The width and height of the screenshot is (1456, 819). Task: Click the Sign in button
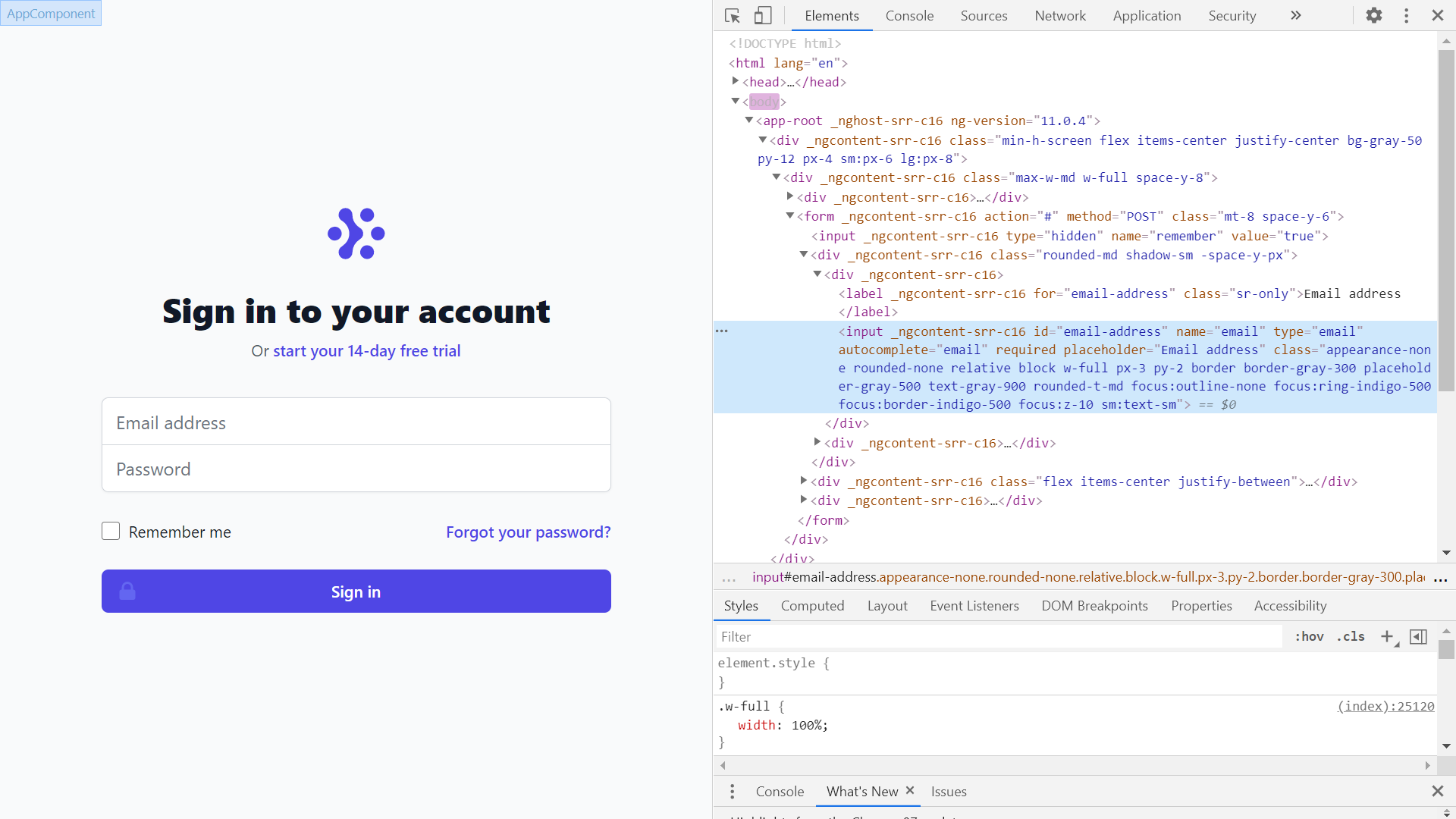[x=356, y=591]
